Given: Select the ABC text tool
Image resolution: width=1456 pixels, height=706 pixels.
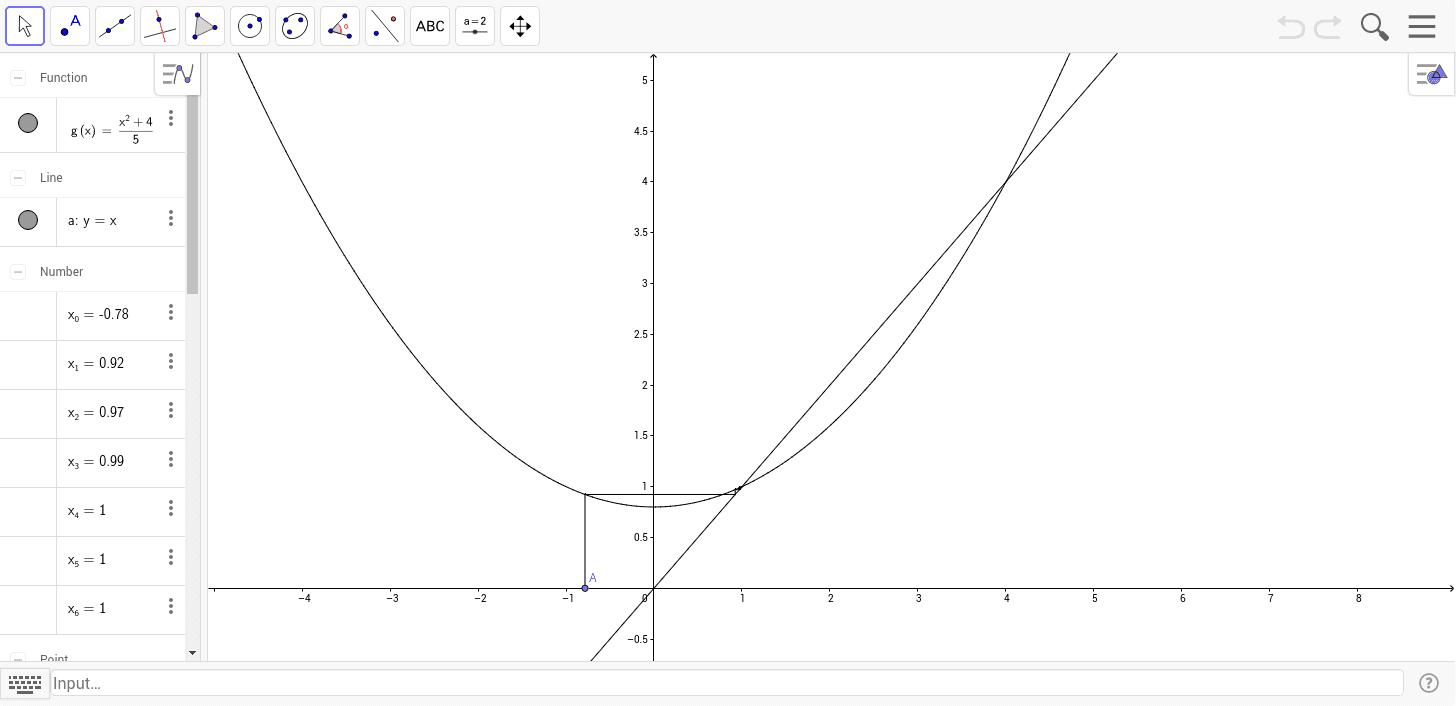Looking at the screenshot, I should point(429,26).
